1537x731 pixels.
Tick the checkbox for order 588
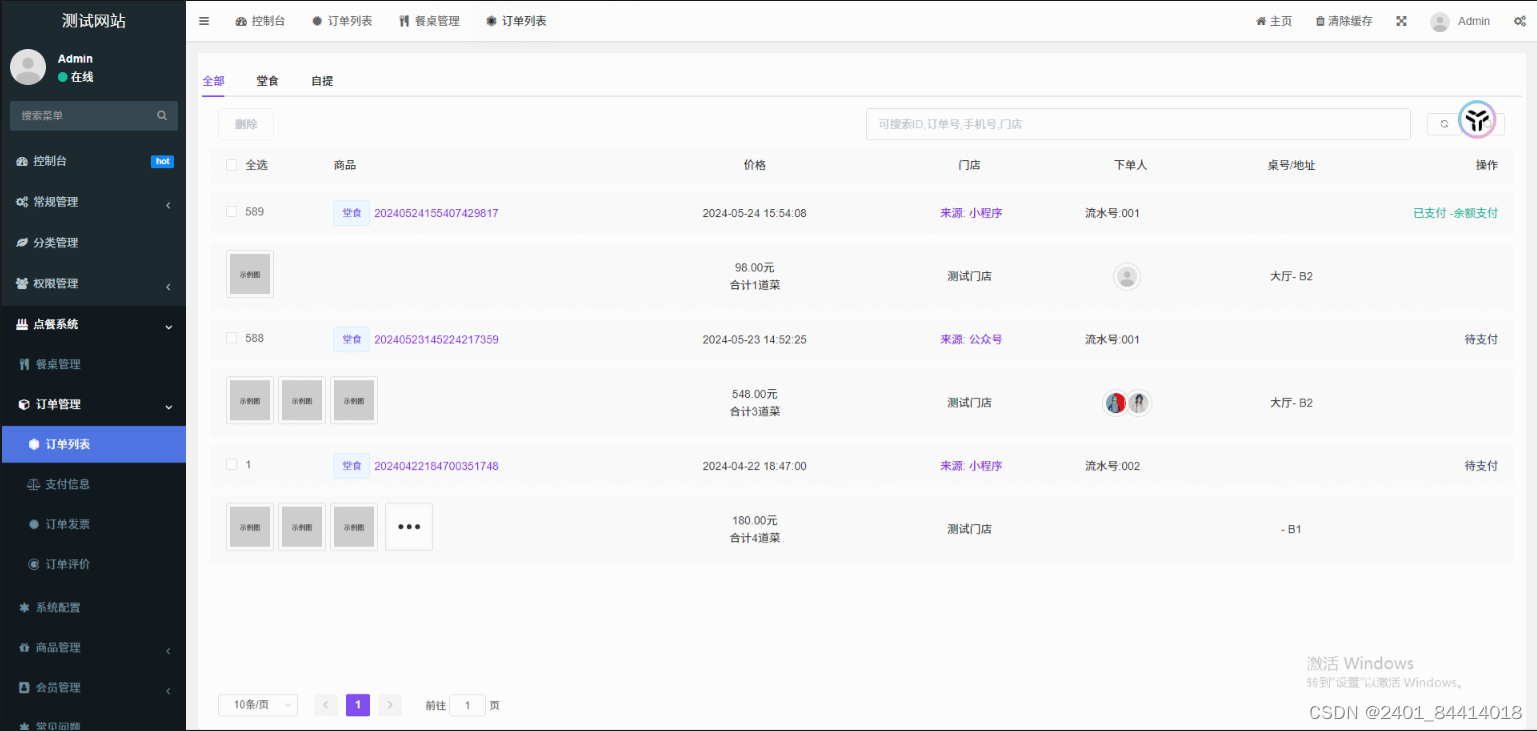coord(232,338)
